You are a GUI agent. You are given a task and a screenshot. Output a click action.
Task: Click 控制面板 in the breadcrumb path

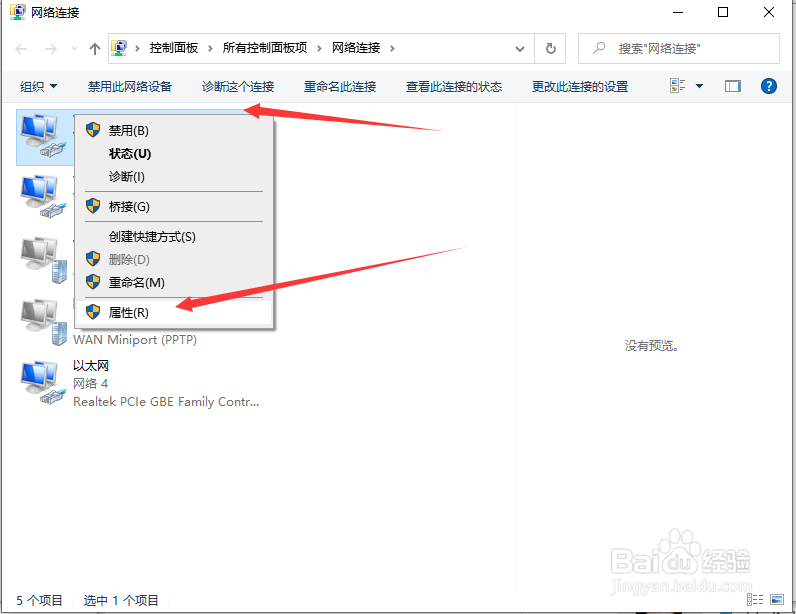(x=174, y=48)
